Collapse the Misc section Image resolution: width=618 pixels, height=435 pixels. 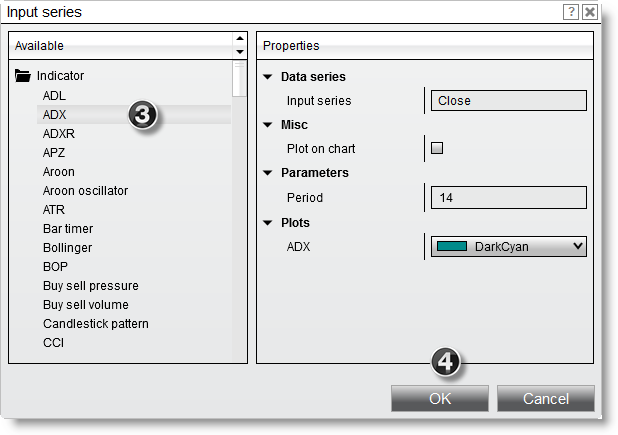268,125
